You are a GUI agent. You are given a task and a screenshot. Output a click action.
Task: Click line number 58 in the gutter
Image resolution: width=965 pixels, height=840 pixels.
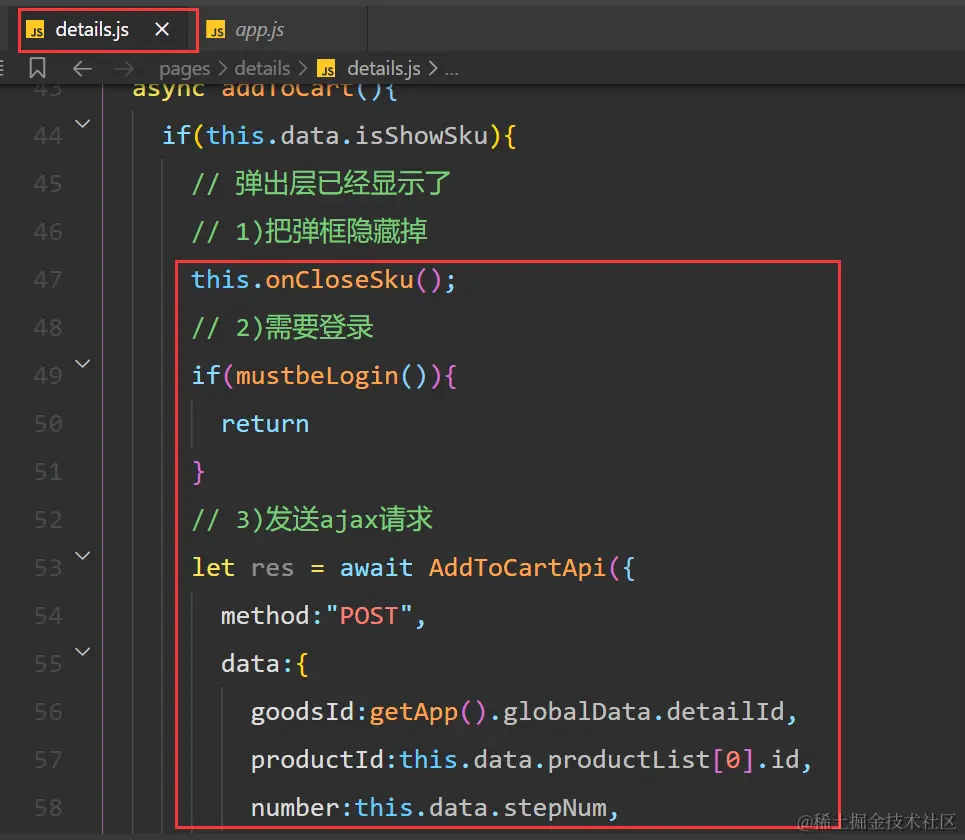[x=48, y=808]
